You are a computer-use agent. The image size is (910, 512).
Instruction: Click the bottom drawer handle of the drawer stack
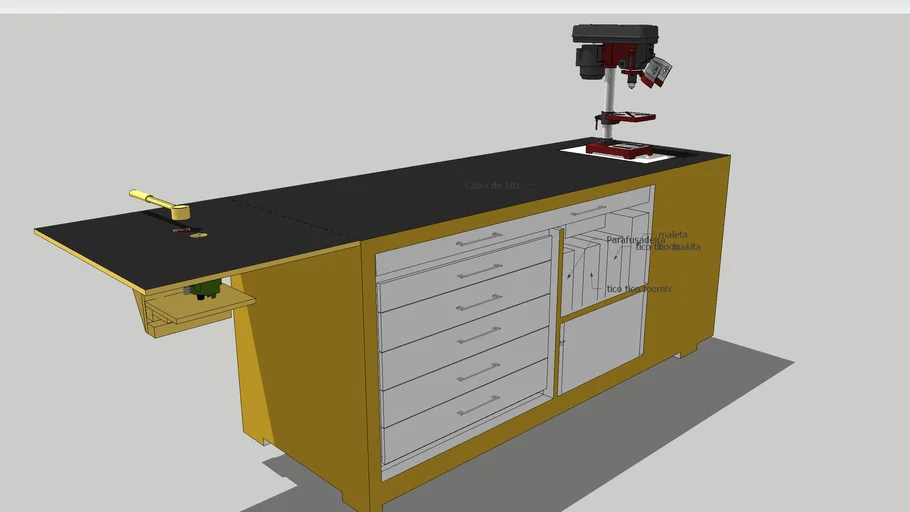click(479, 405)
